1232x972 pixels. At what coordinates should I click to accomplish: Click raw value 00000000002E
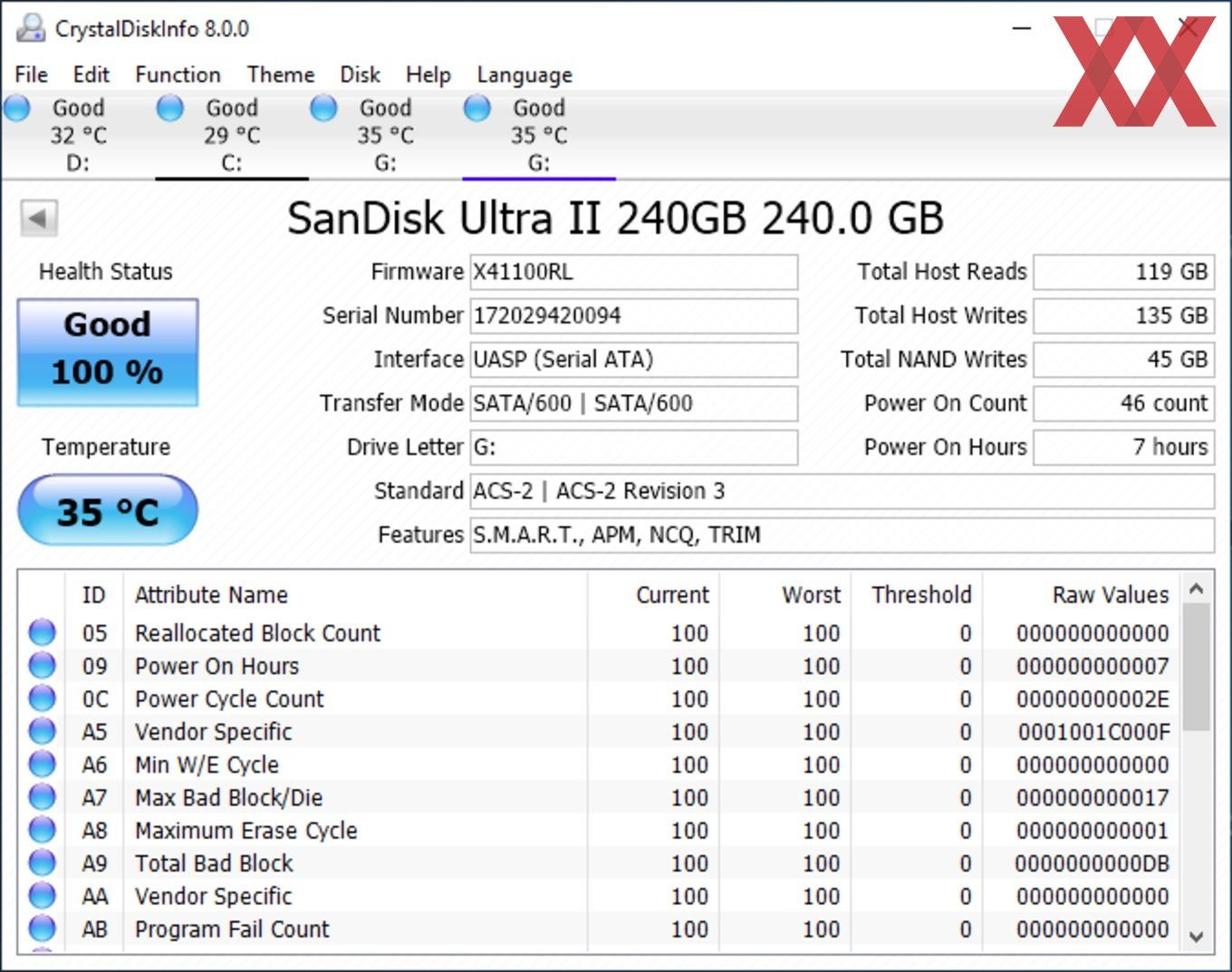(x=1092, y=699)
